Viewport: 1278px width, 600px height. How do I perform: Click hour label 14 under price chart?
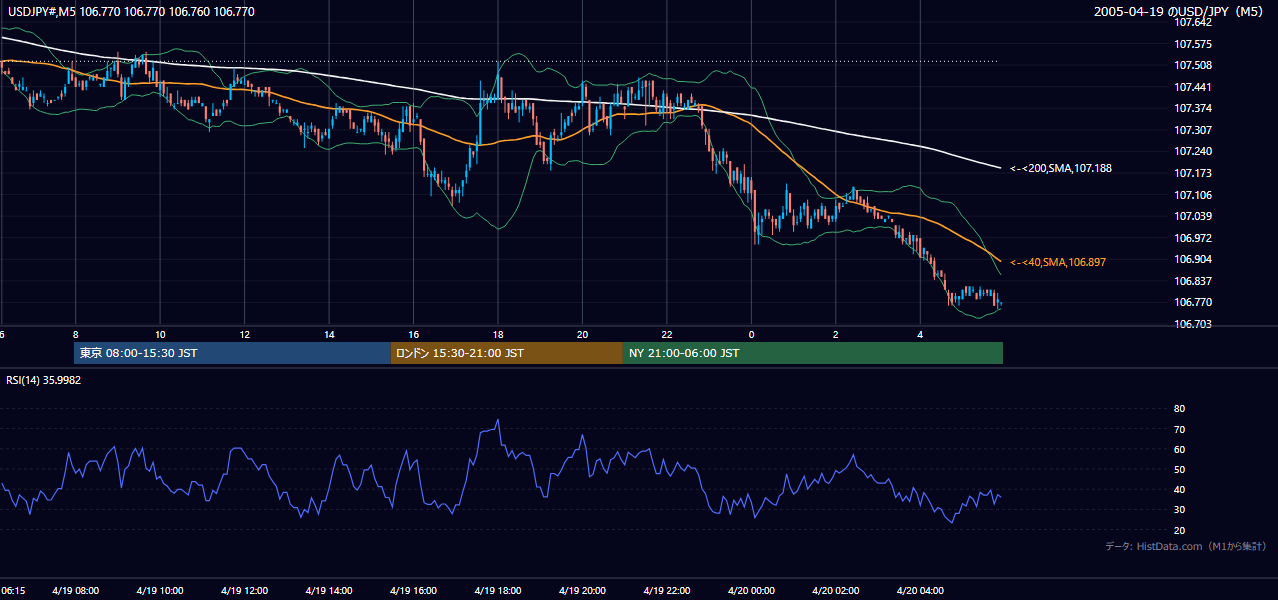point(329,334)
